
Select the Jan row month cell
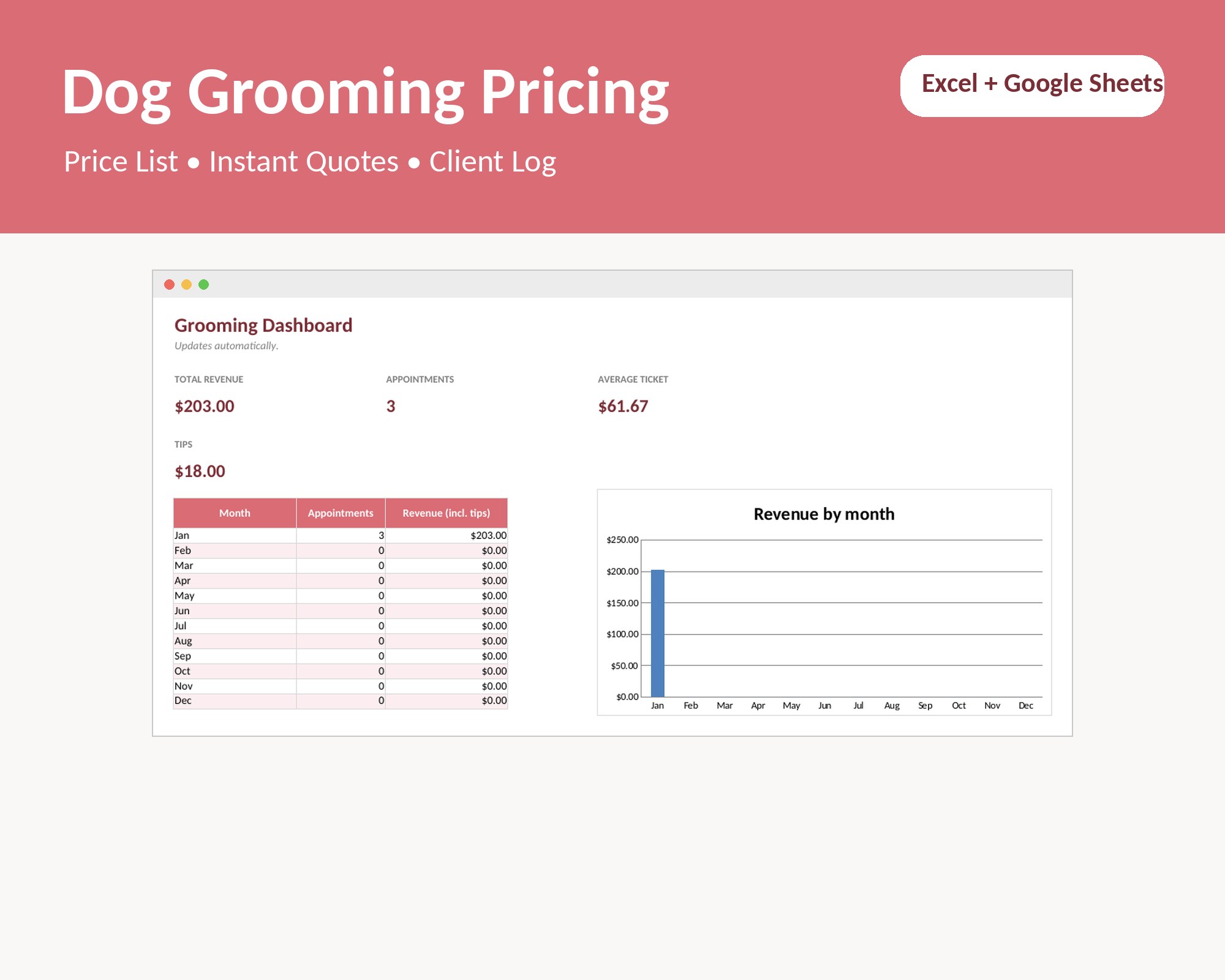click(x=235, y=535)
